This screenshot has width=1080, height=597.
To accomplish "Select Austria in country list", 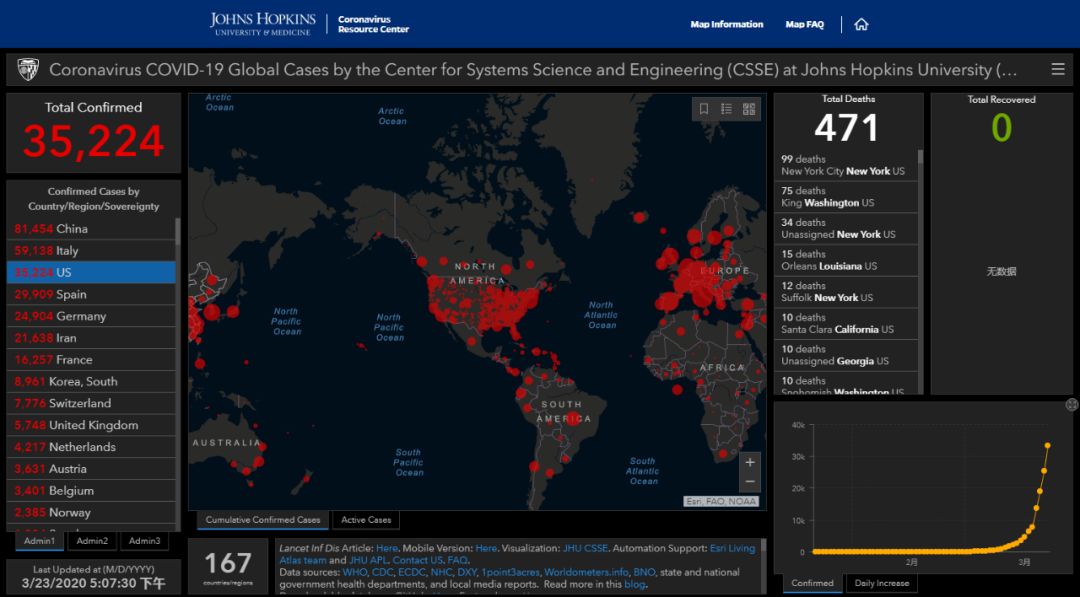I will [x=91, y=469].
